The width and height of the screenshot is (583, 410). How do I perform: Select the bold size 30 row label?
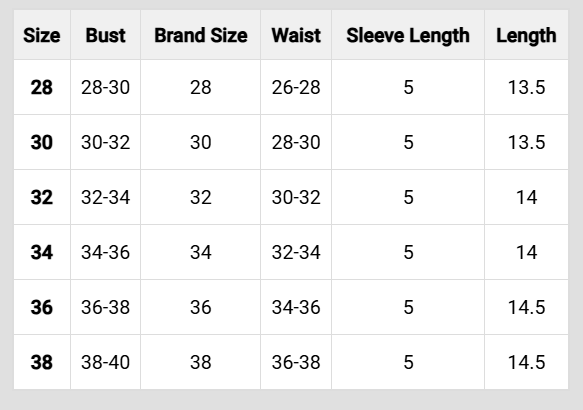point(42,142)
